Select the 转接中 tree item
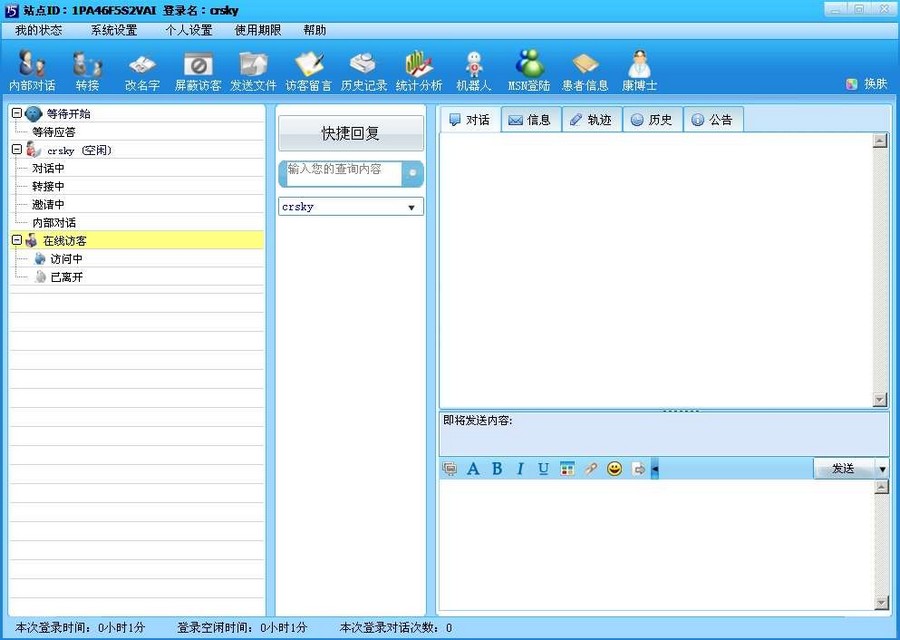This screenshot has height=640, width=900. 48,186
